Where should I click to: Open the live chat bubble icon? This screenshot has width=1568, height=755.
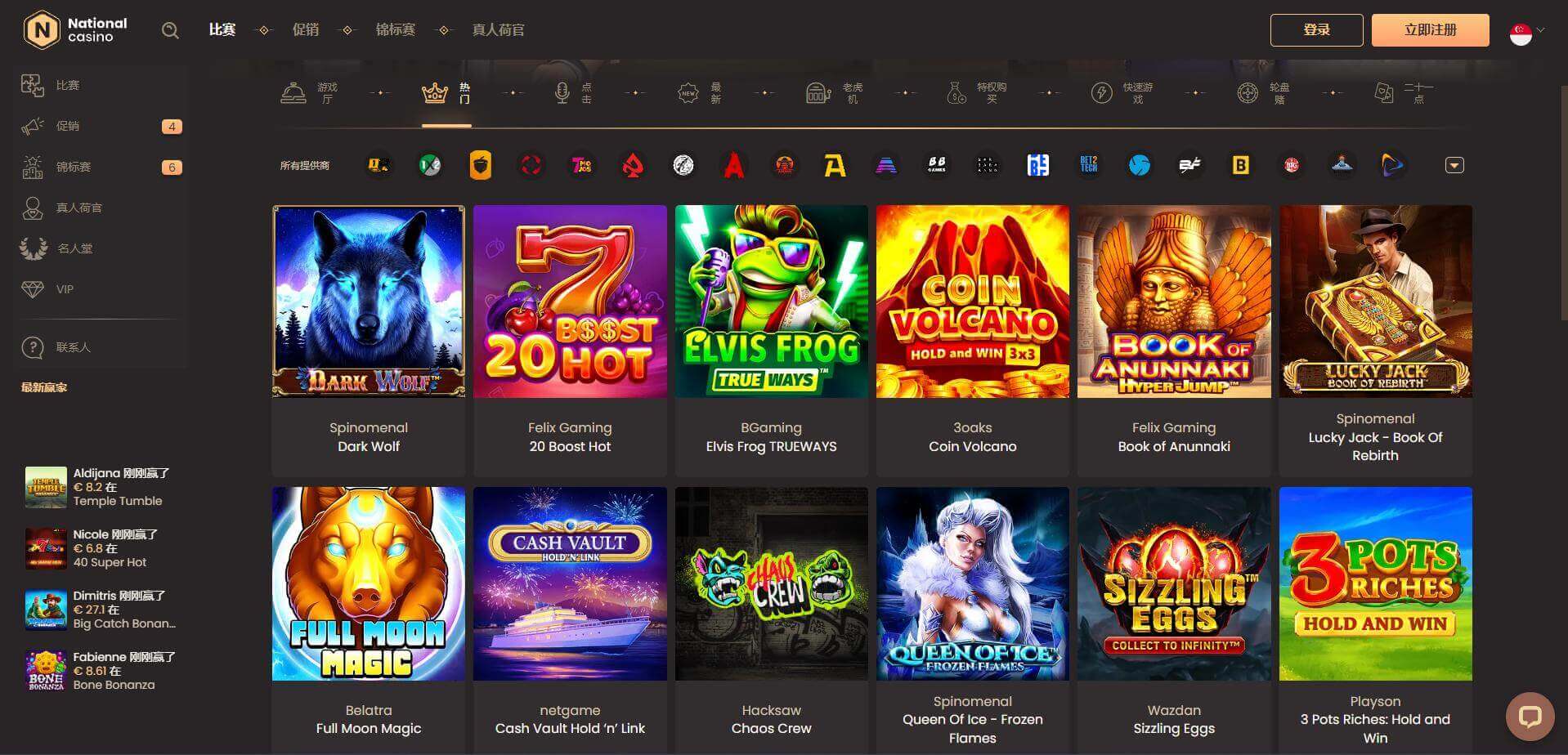[1530, 717]
